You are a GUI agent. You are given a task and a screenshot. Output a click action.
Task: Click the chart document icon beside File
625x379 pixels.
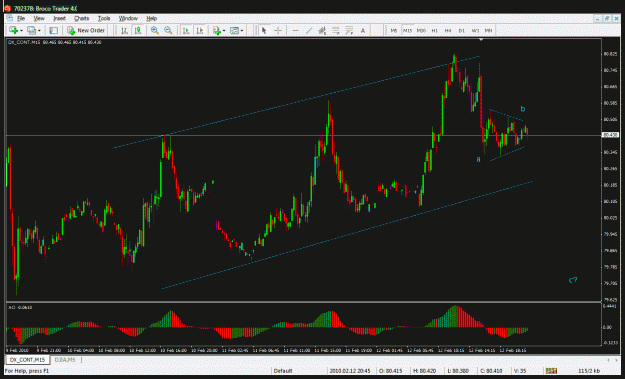10,18
